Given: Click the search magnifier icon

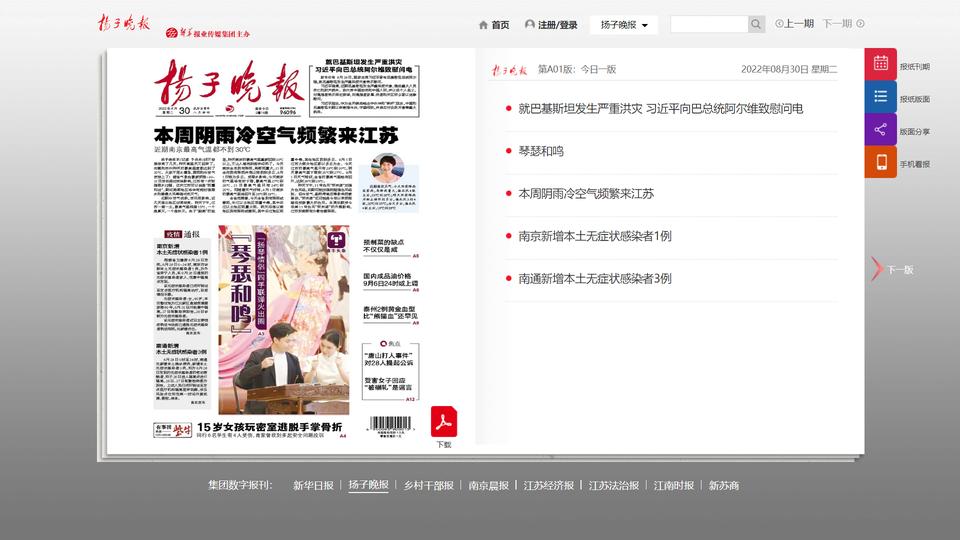Looking at the screenshot, I should tap(756, 24).
